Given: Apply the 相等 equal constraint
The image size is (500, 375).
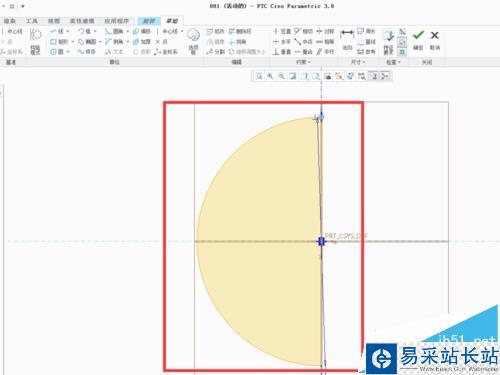Looking at the screenshot, I should (x=325, y=42).
